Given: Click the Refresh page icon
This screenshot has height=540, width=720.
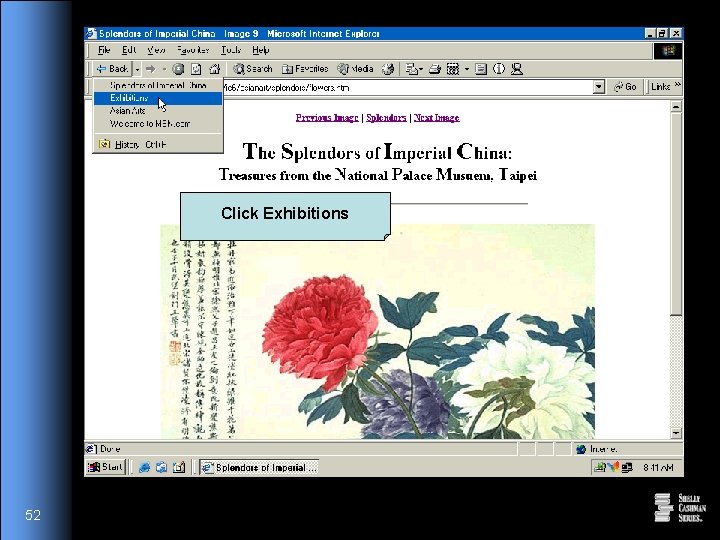Looking at the screenshot, I should coord(196,69).
